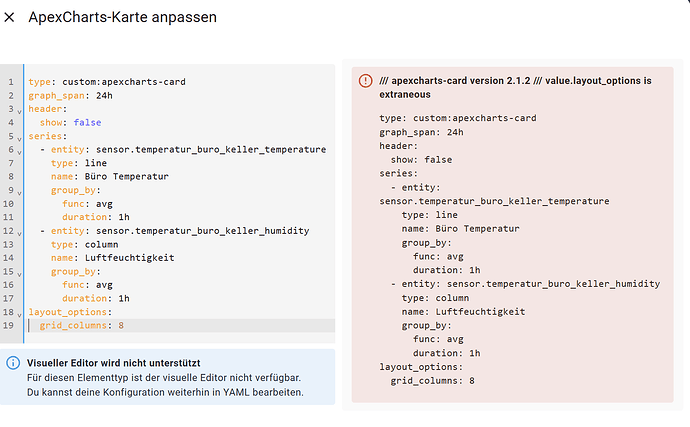Click the red error alert icon

[x=365, y=80]
